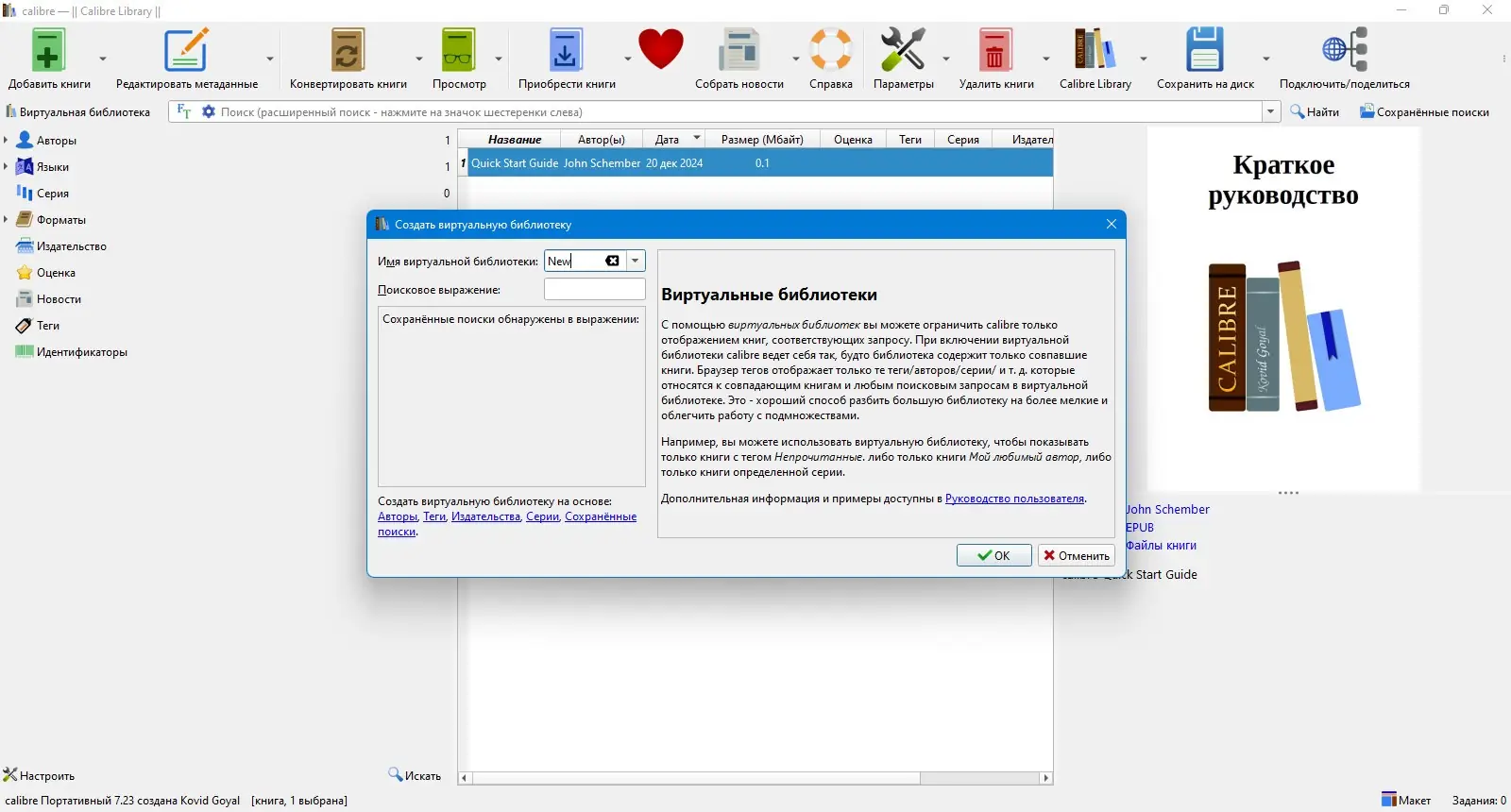The width and height of the screenshot is (1511, 812).
Task: Select the Идентификаторы tree item
Action: click(x=82, y=351)
